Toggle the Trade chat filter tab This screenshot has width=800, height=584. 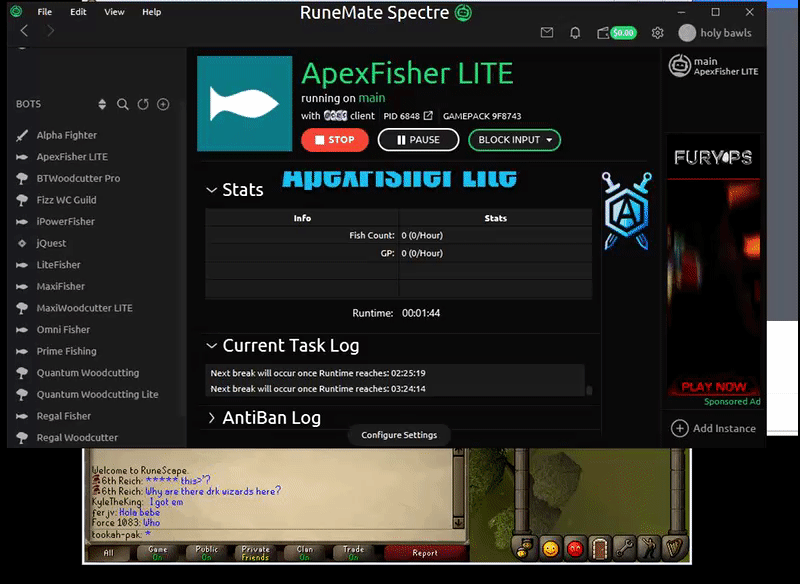(353, 553)
